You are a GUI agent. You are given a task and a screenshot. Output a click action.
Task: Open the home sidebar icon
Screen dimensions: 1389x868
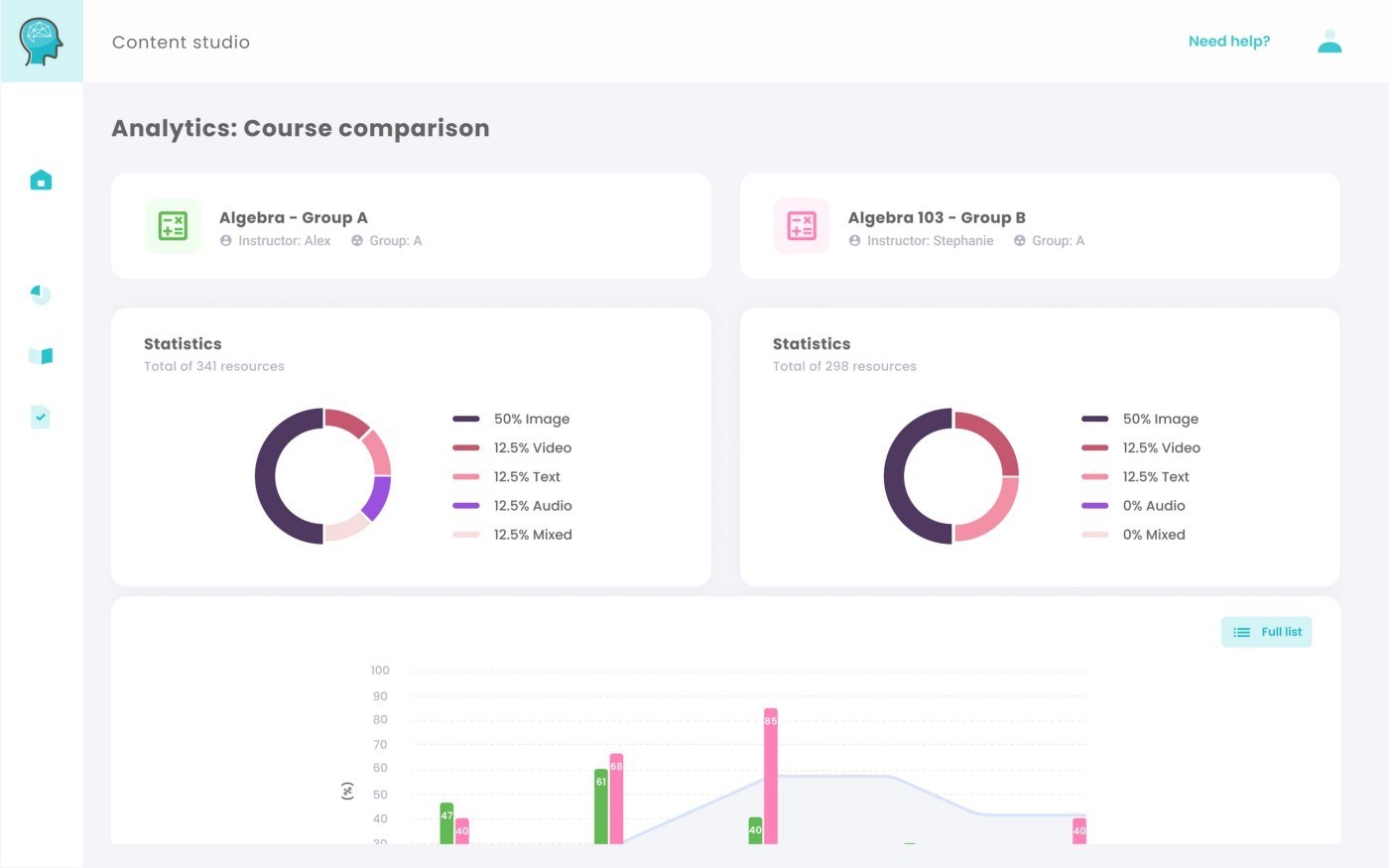click(41, 180)
